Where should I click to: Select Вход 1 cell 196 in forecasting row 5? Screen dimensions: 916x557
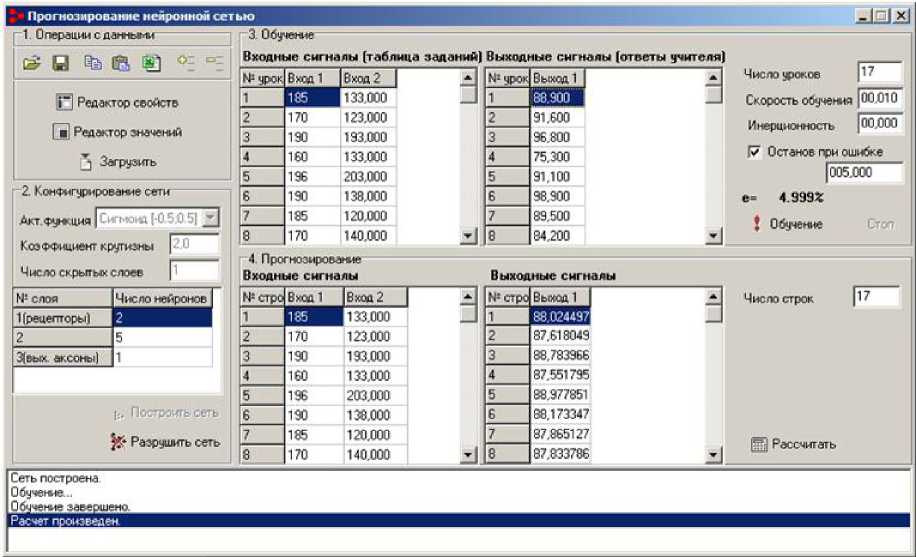click(x=314, y=395)
